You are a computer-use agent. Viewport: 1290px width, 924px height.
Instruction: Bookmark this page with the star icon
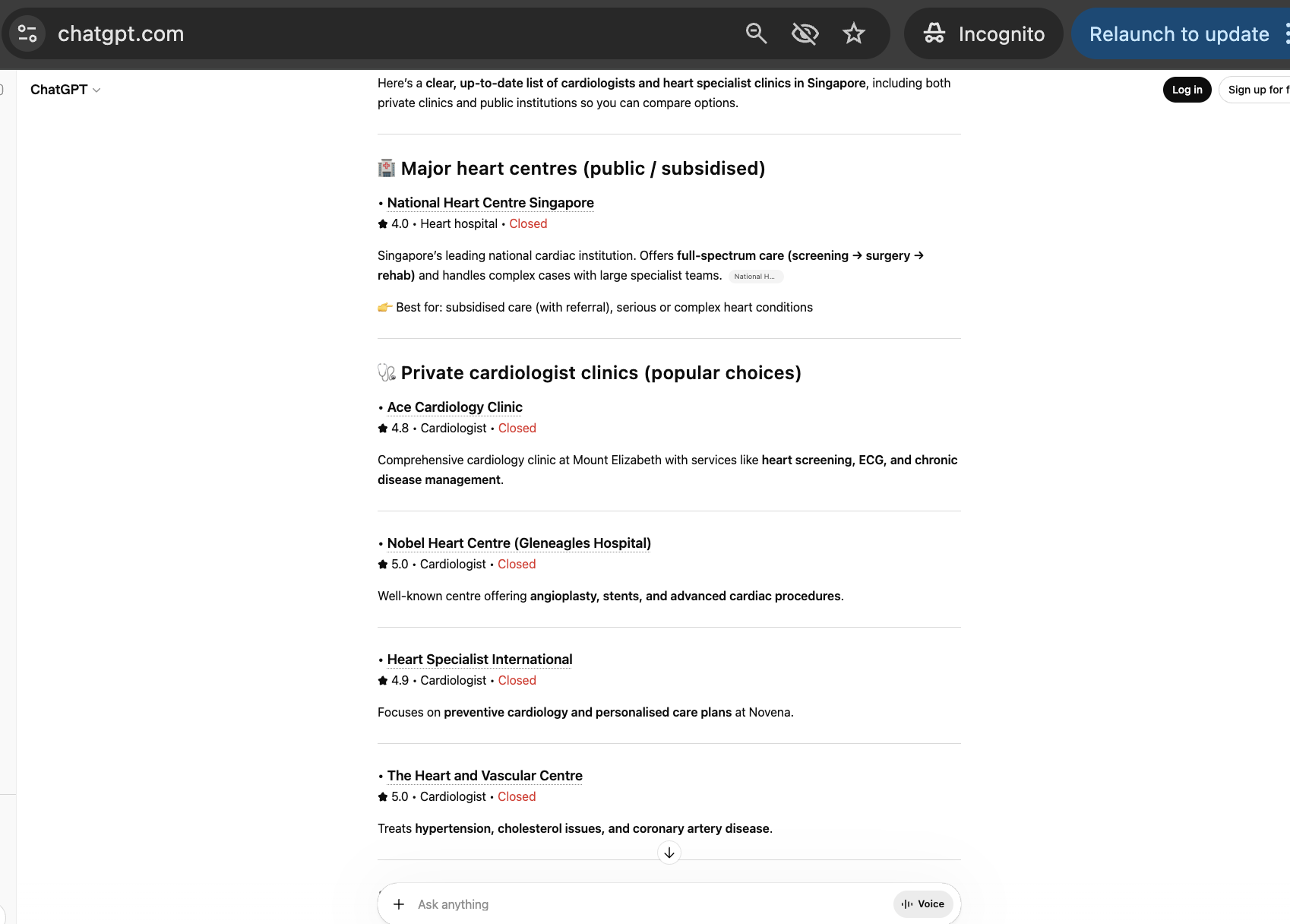[854, 33]
